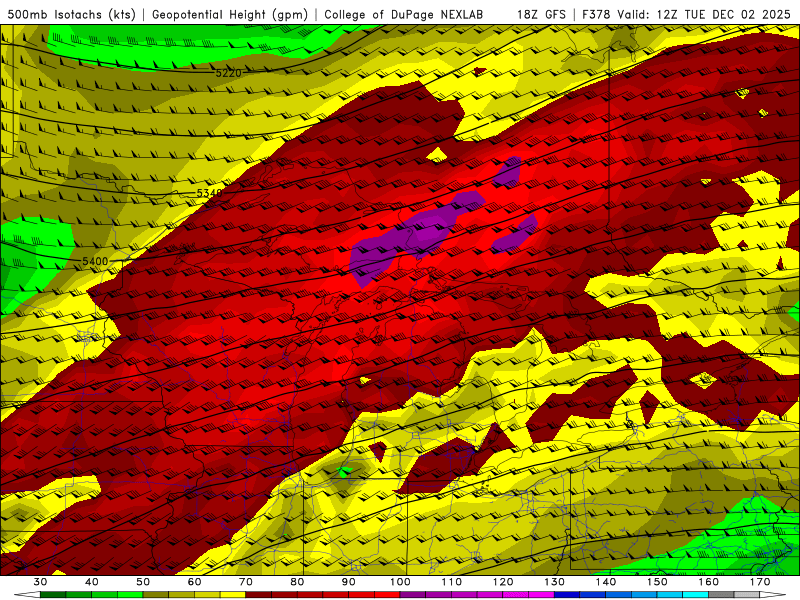Click the 100 value on the color scale
The height and width of the screenshot is (600, 800).
400,582
